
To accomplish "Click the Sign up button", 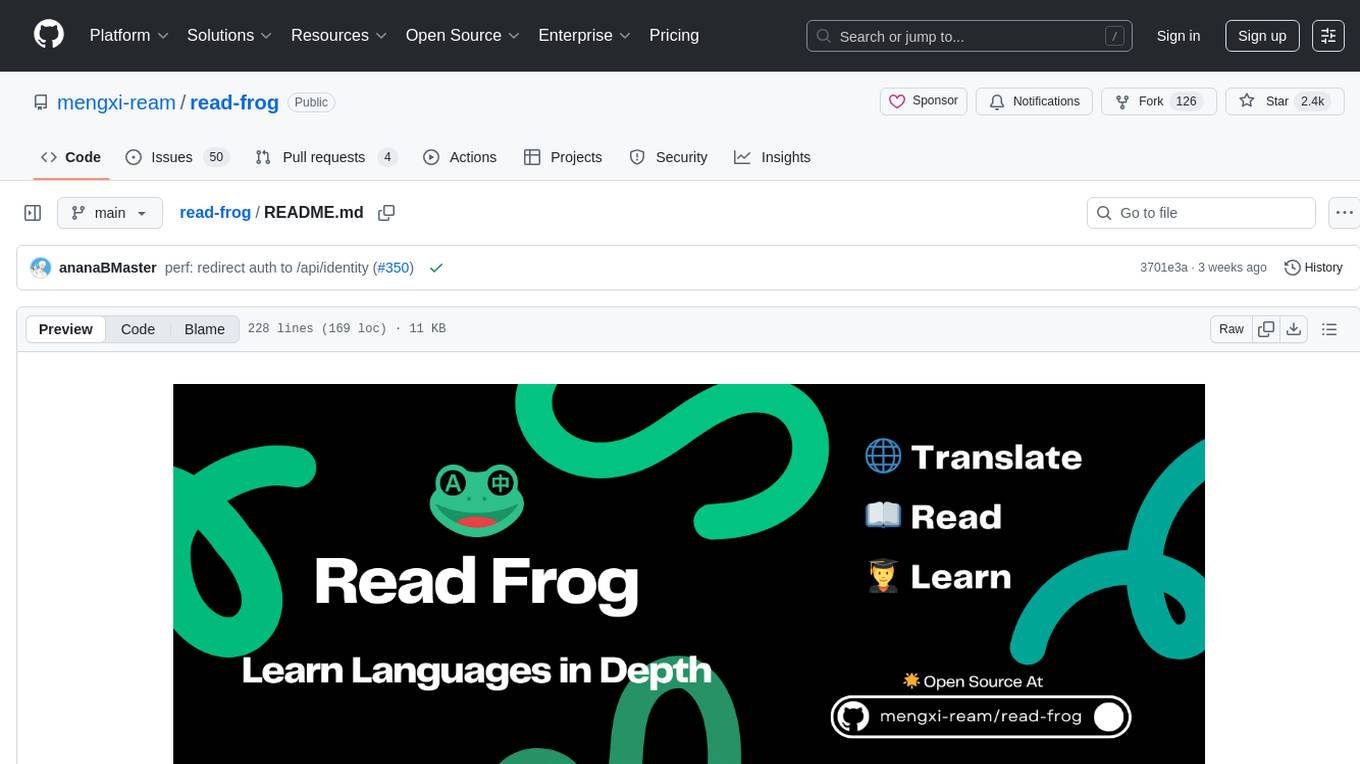I will tap(1262, 36).
